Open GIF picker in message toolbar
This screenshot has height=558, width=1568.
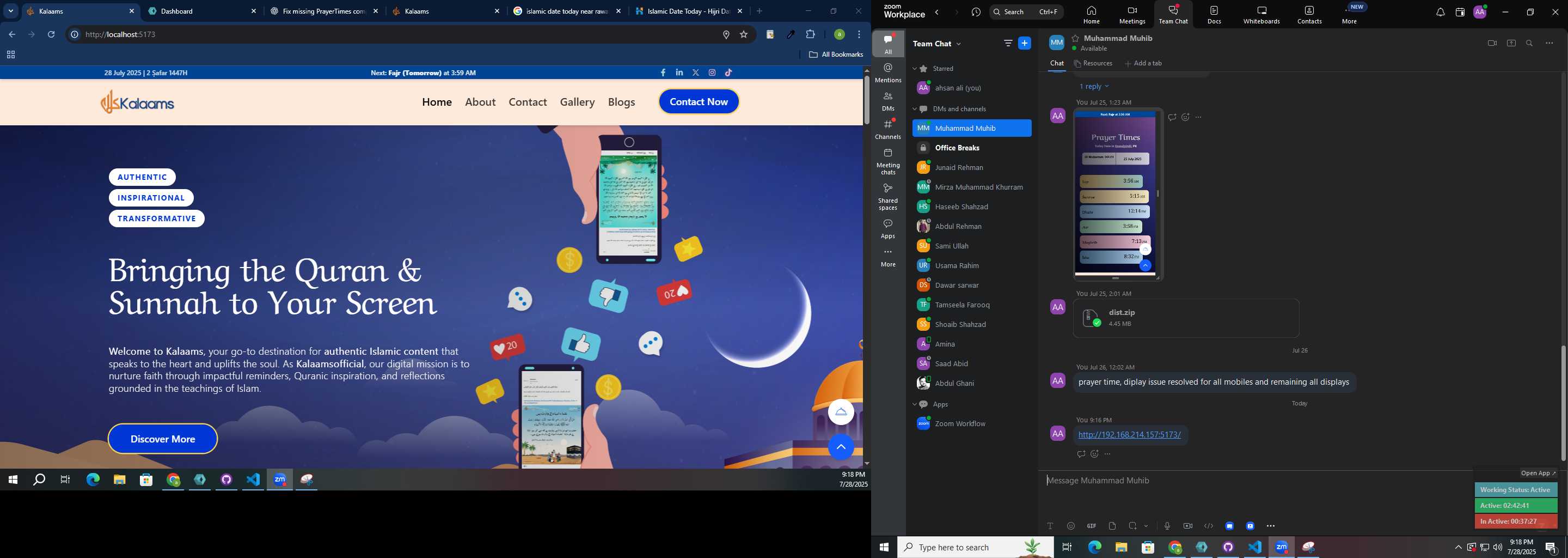(1092, 526)
